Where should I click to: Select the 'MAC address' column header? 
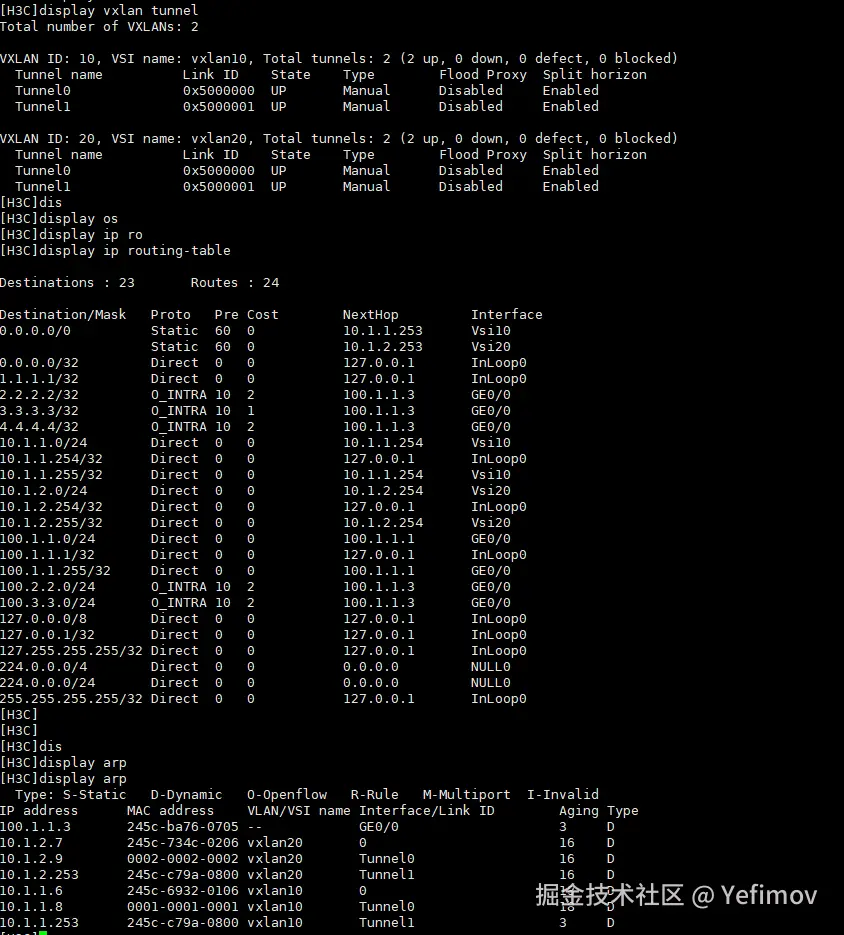point(170,811)
